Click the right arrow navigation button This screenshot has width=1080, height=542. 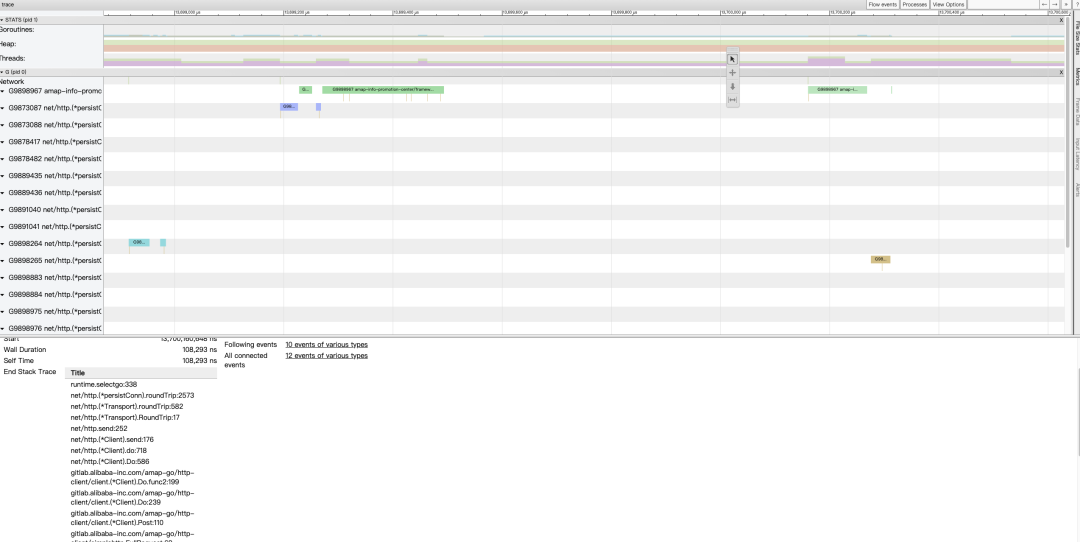click(1055, 5)
